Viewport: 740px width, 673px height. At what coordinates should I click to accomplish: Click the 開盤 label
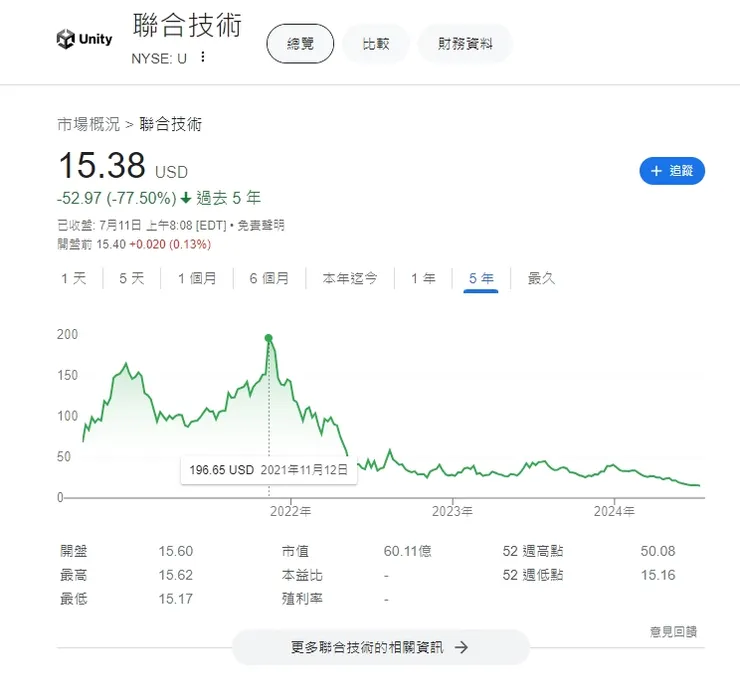click(x=74, y=551)
